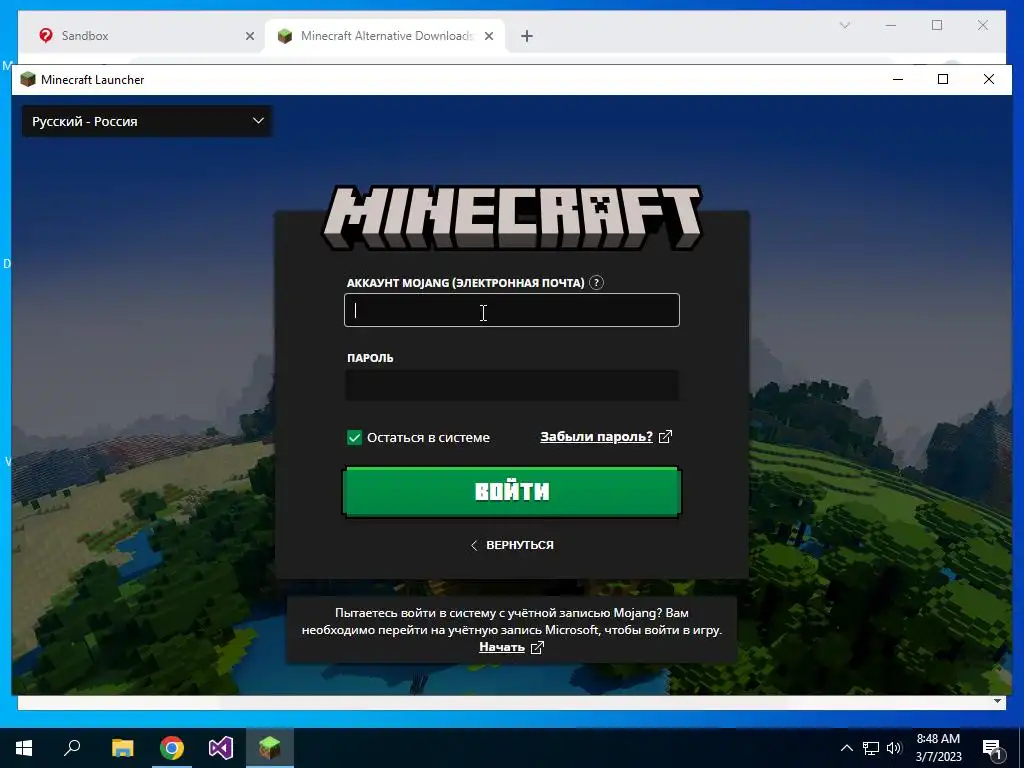
Task: Open the Русский - Россия language dropdown
Action: click(x=148, y=121)
